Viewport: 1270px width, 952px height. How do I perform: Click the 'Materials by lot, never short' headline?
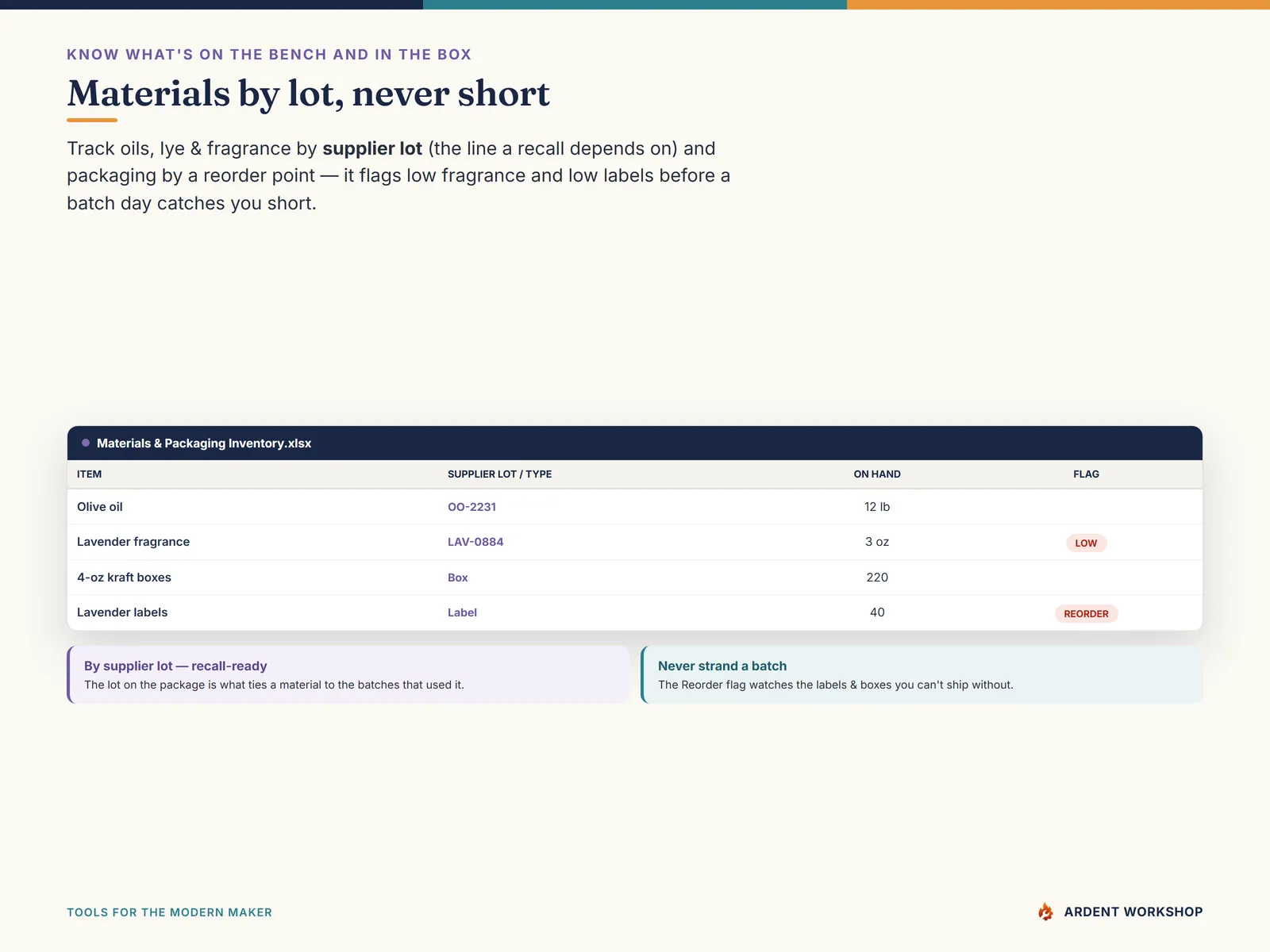point(308,94)
